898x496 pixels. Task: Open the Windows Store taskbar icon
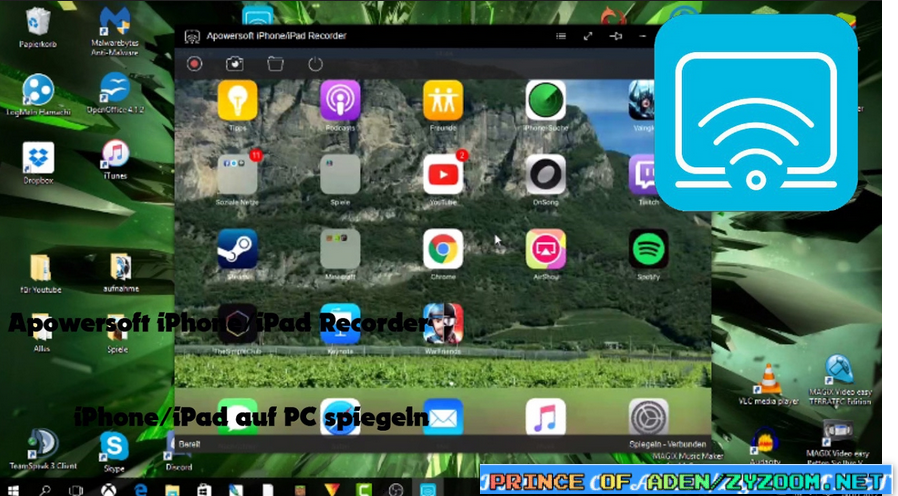pos(204,490)
